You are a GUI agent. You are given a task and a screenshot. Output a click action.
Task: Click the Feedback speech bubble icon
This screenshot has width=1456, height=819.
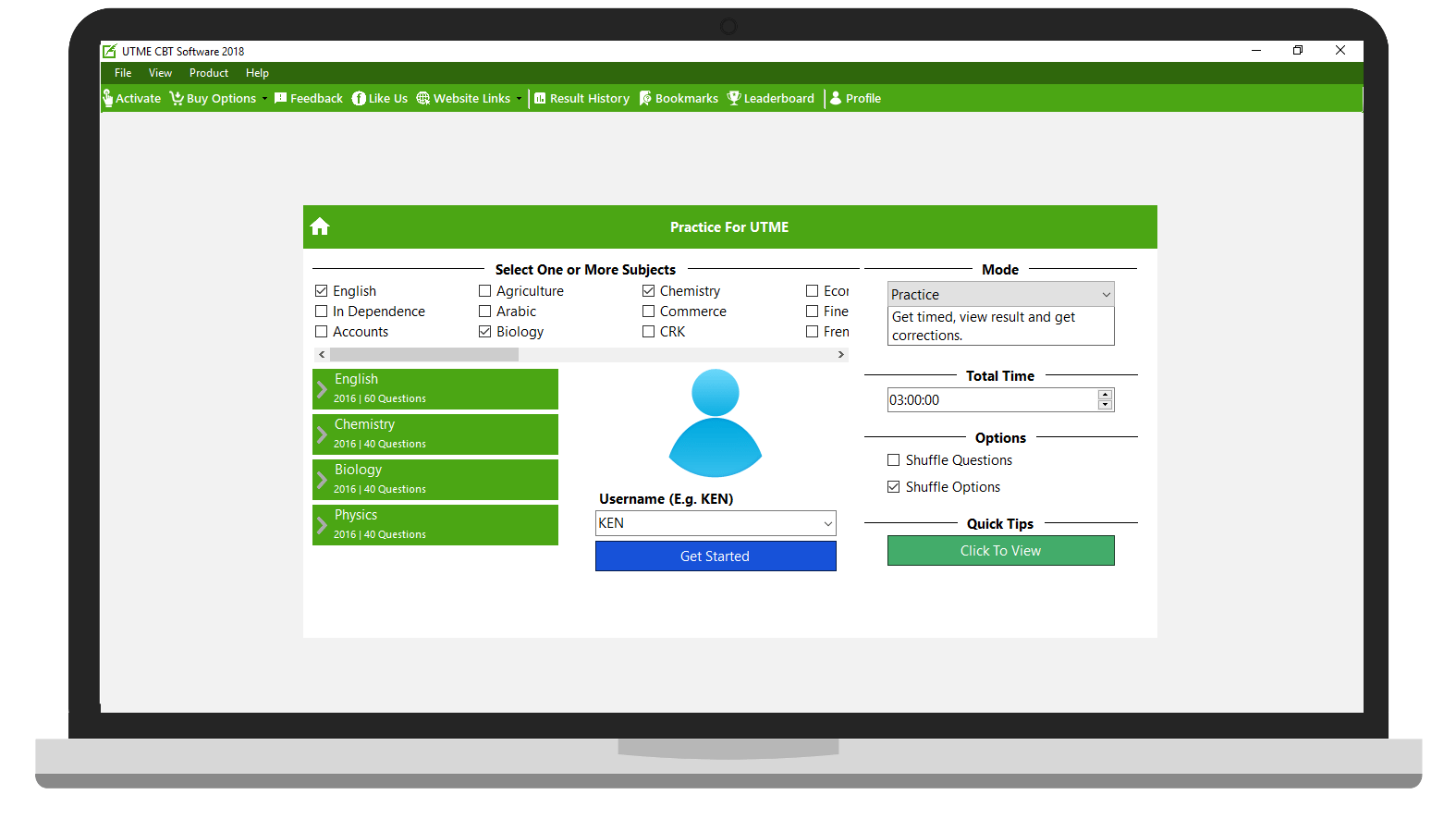click(x=281, y=98)
